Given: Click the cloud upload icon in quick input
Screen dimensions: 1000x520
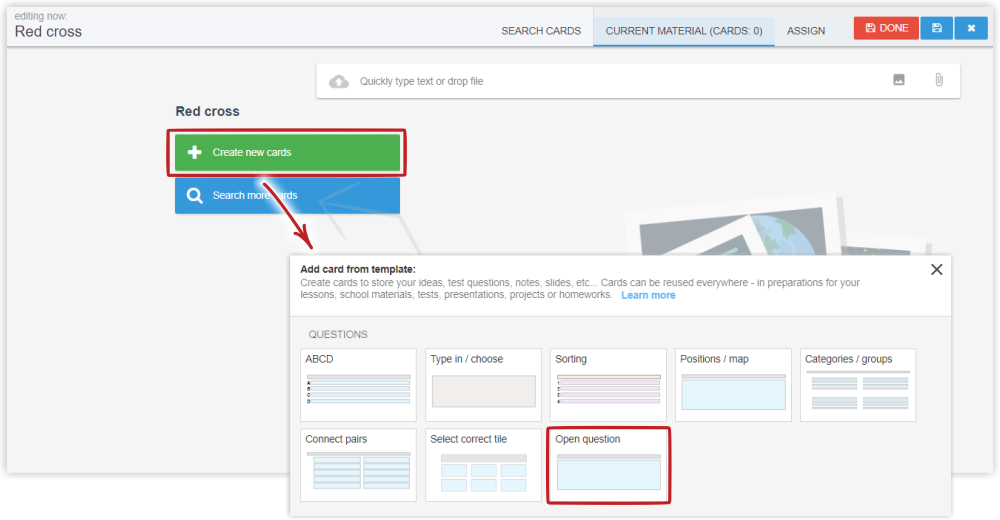Looking at the screenshot, I should point(339,81).
